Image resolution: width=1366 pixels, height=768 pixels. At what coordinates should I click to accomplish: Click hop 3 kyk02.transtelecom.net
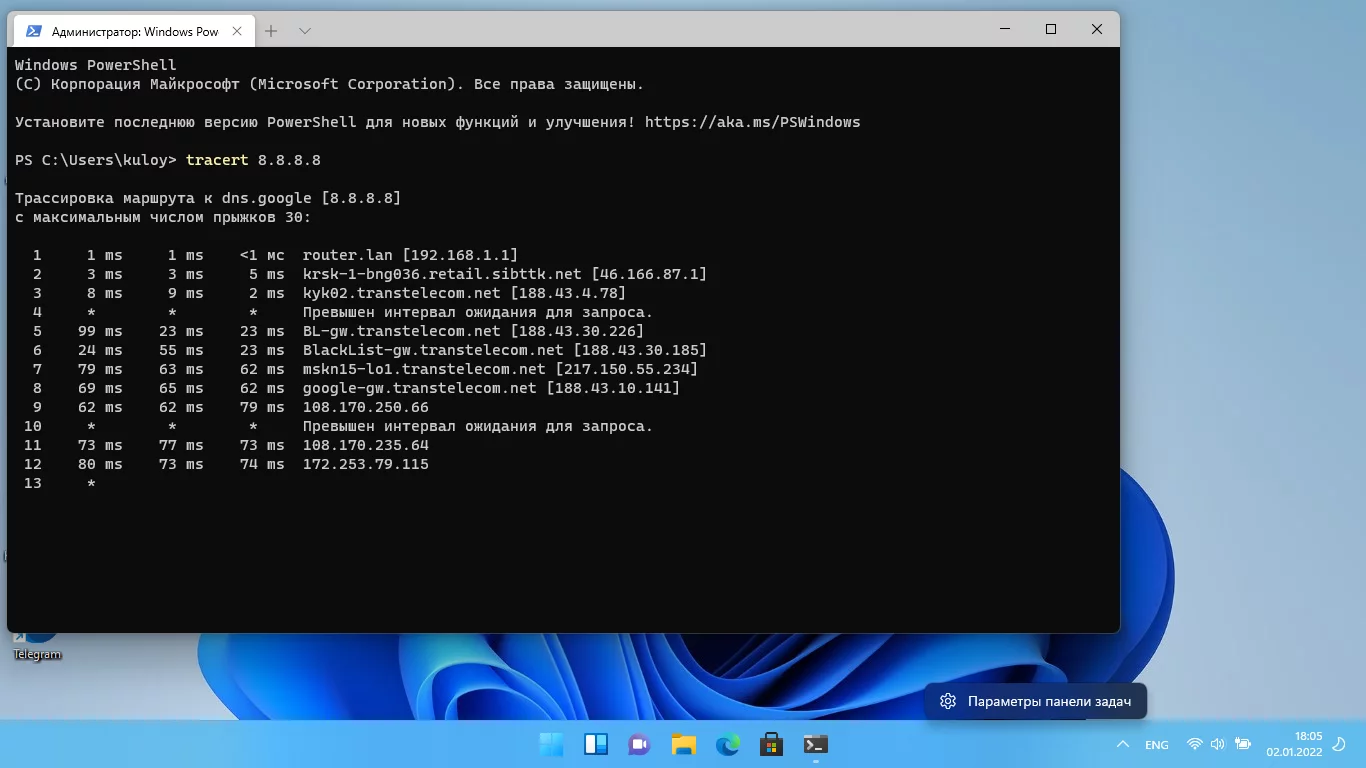click(x=464, y=293)
